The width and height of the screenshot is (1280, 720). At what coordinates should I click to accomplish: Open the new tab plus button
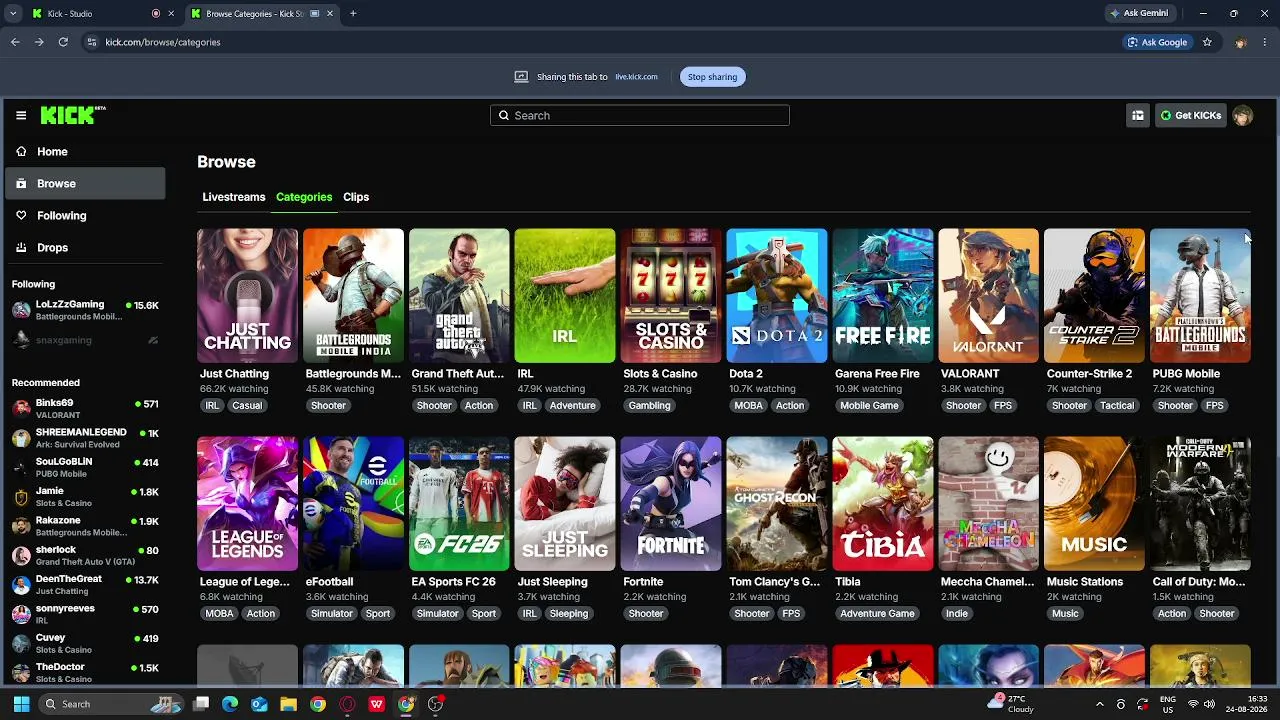353,14
